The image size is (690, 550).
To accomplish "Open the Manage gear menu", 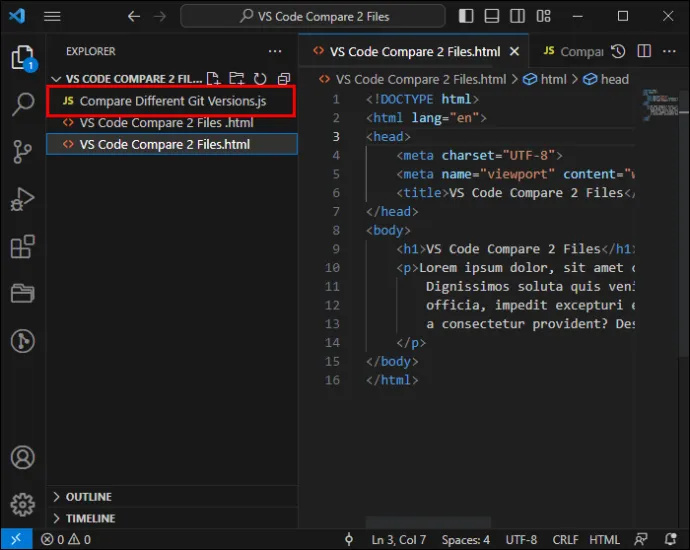I will pos(23,504).
